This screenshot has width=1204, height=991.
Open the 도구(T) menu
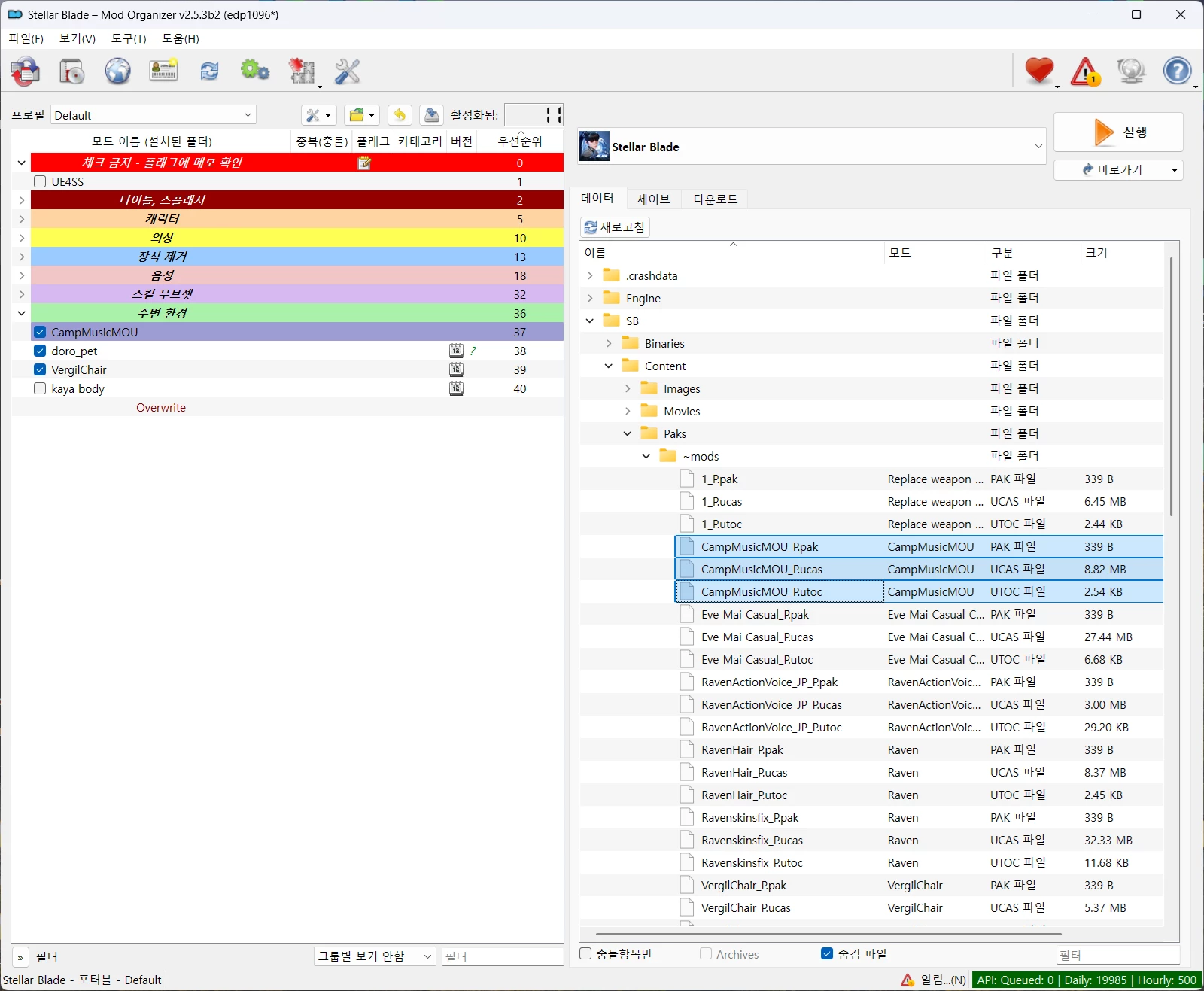[129, 38]
